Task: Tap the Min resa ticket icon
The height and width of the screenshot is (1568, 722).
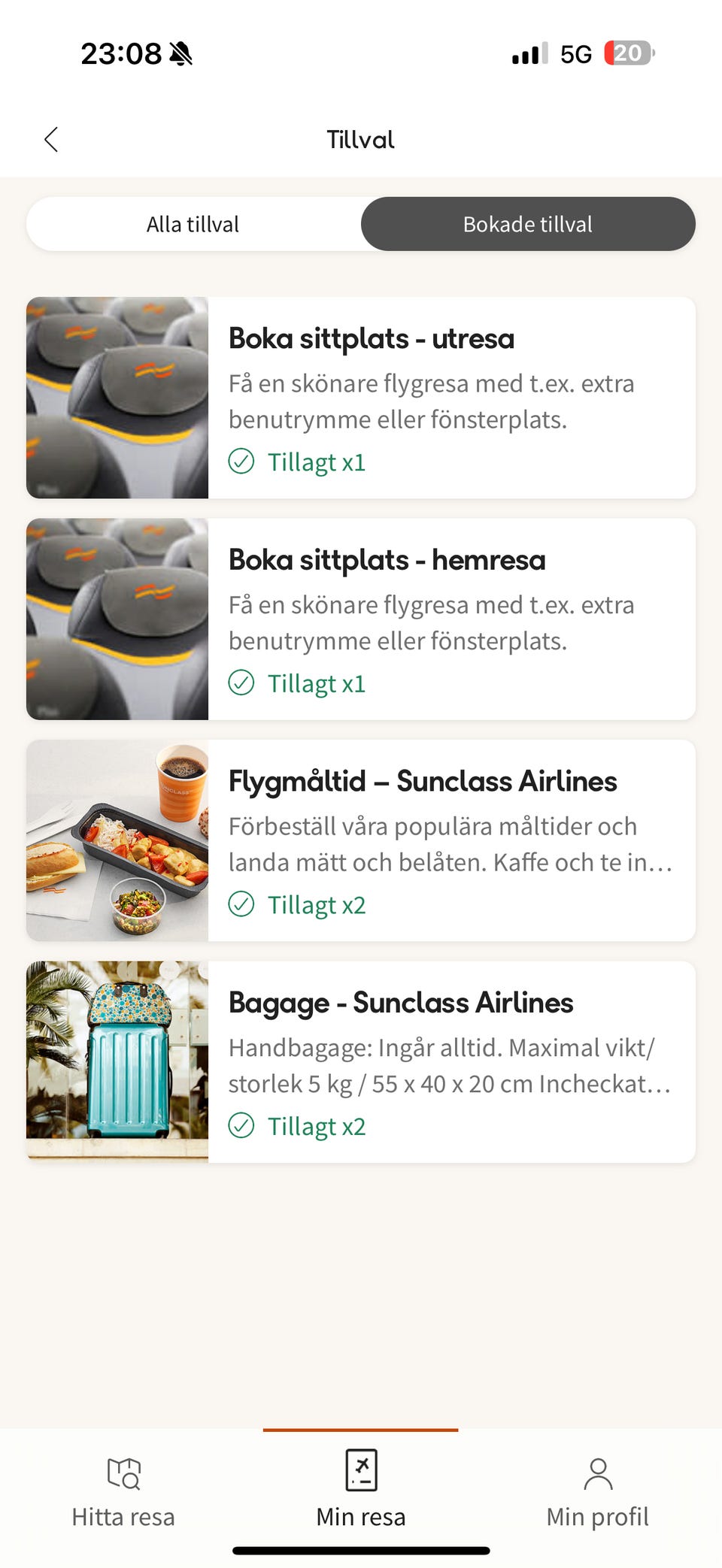Action: (x=361, y=1470)
